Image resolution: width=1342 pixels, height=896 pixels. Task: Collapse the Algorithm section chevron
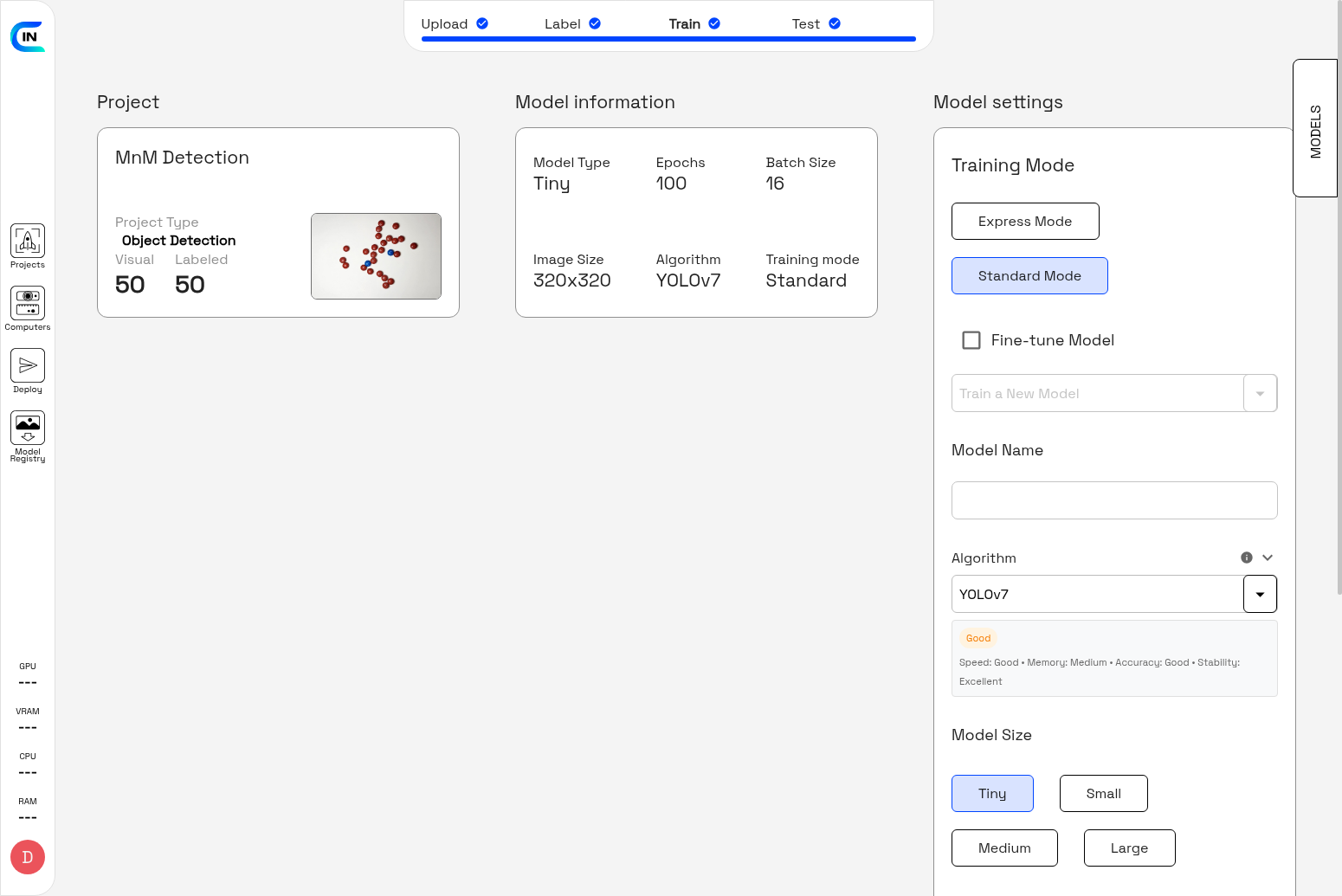(x=1268, y=558)
